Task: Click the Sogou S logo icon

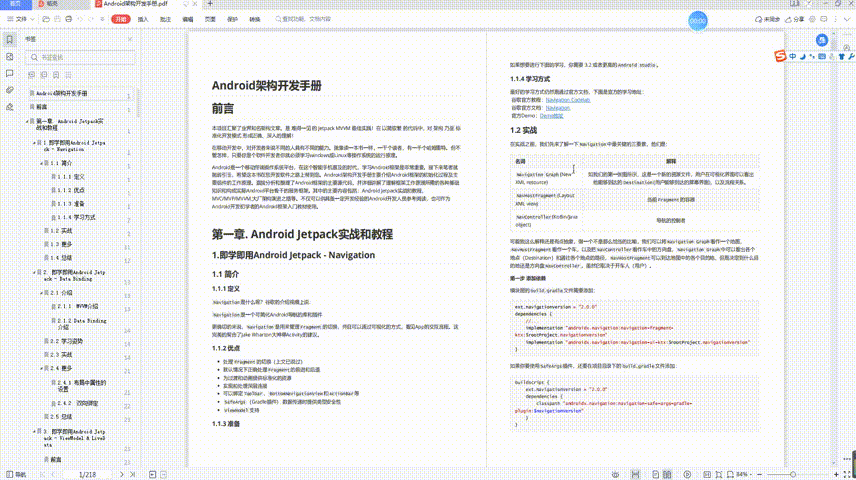Action: pyautogui.click(x=780, y=56)
